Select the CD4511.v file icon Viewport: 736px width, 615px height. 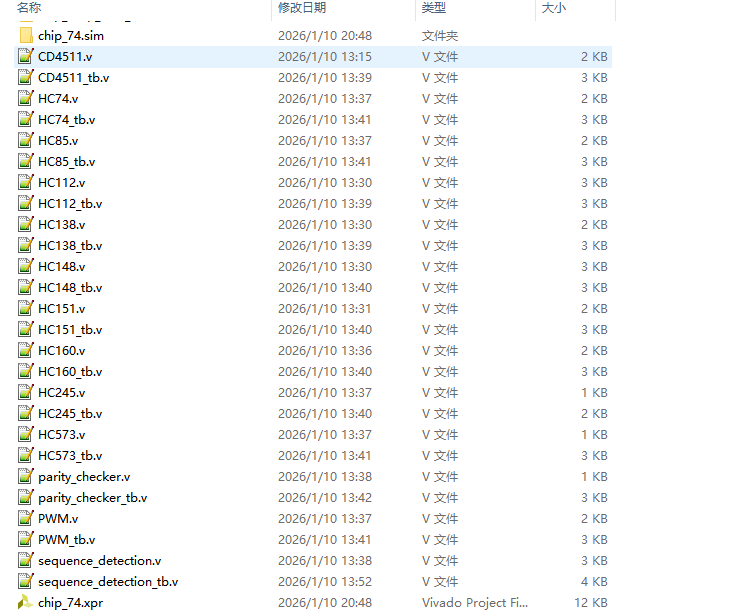click(26, 56)
